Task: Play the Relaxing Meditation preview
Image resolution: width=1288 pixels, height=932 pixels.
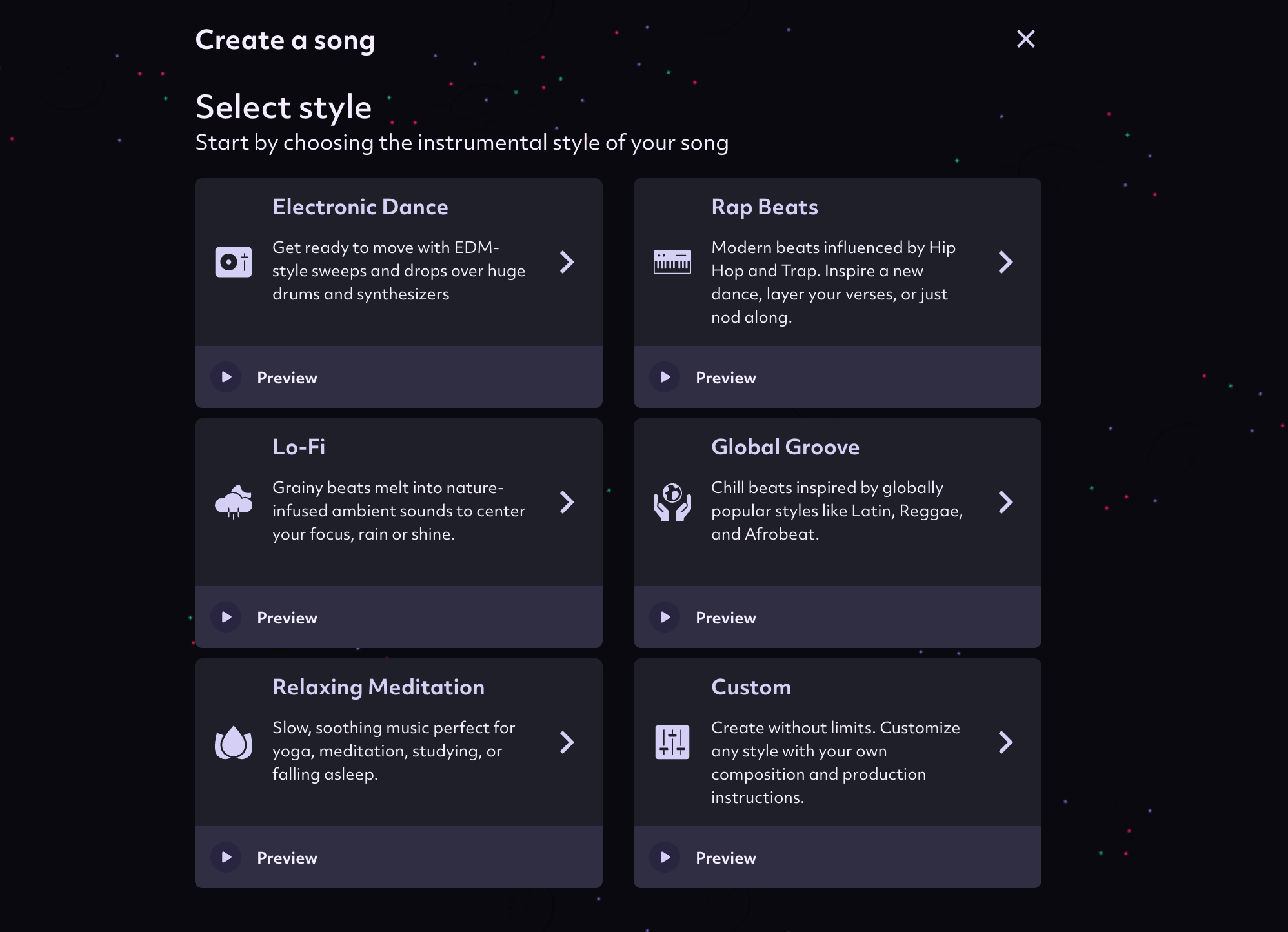Action: coord(226,857)
